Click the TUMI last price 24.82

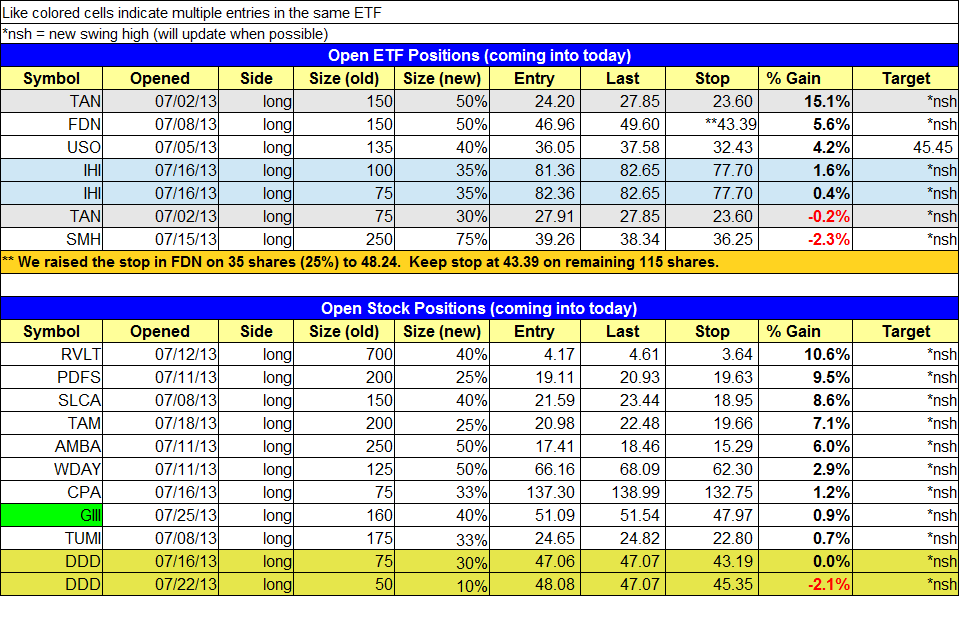pyautogui.click(x=623, y=538)
